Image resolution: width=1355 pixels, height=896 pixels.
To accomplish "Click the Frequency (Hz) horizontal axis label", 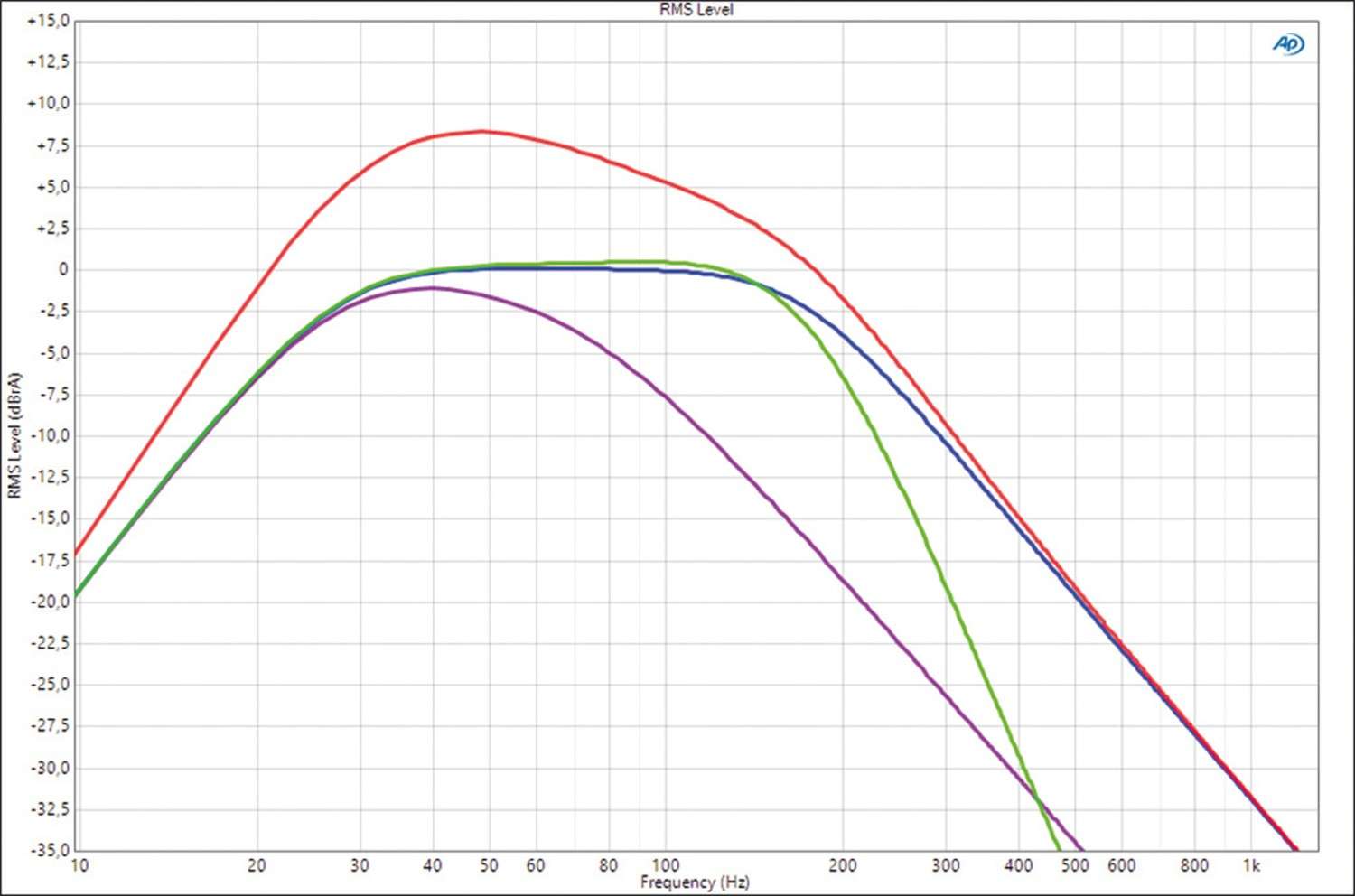I will (x=695, y=882).
